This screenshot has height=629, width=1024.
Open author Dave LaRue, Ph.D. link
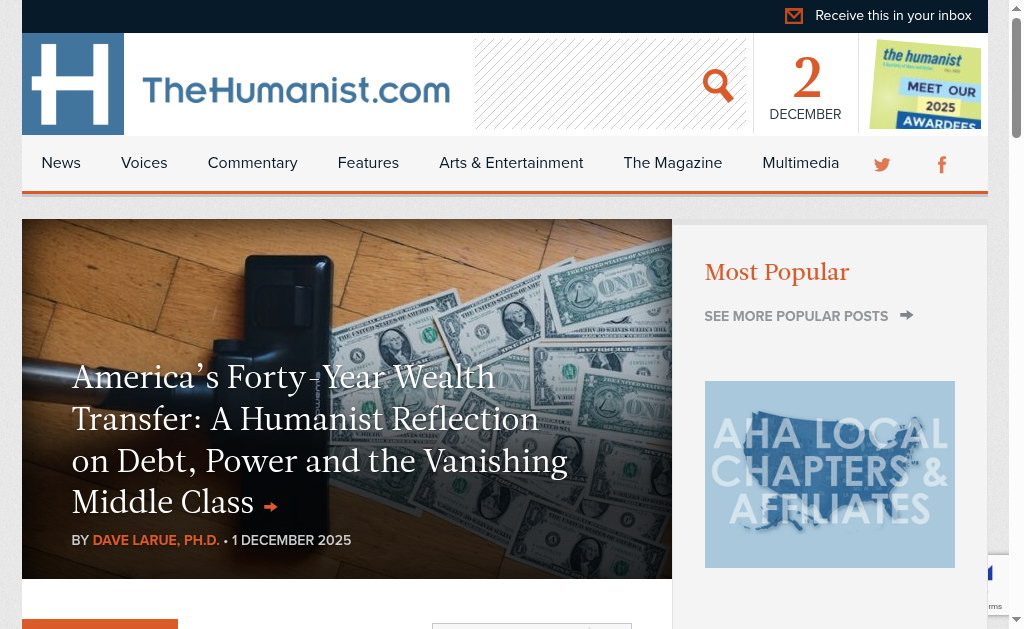[x=156, y=540]
